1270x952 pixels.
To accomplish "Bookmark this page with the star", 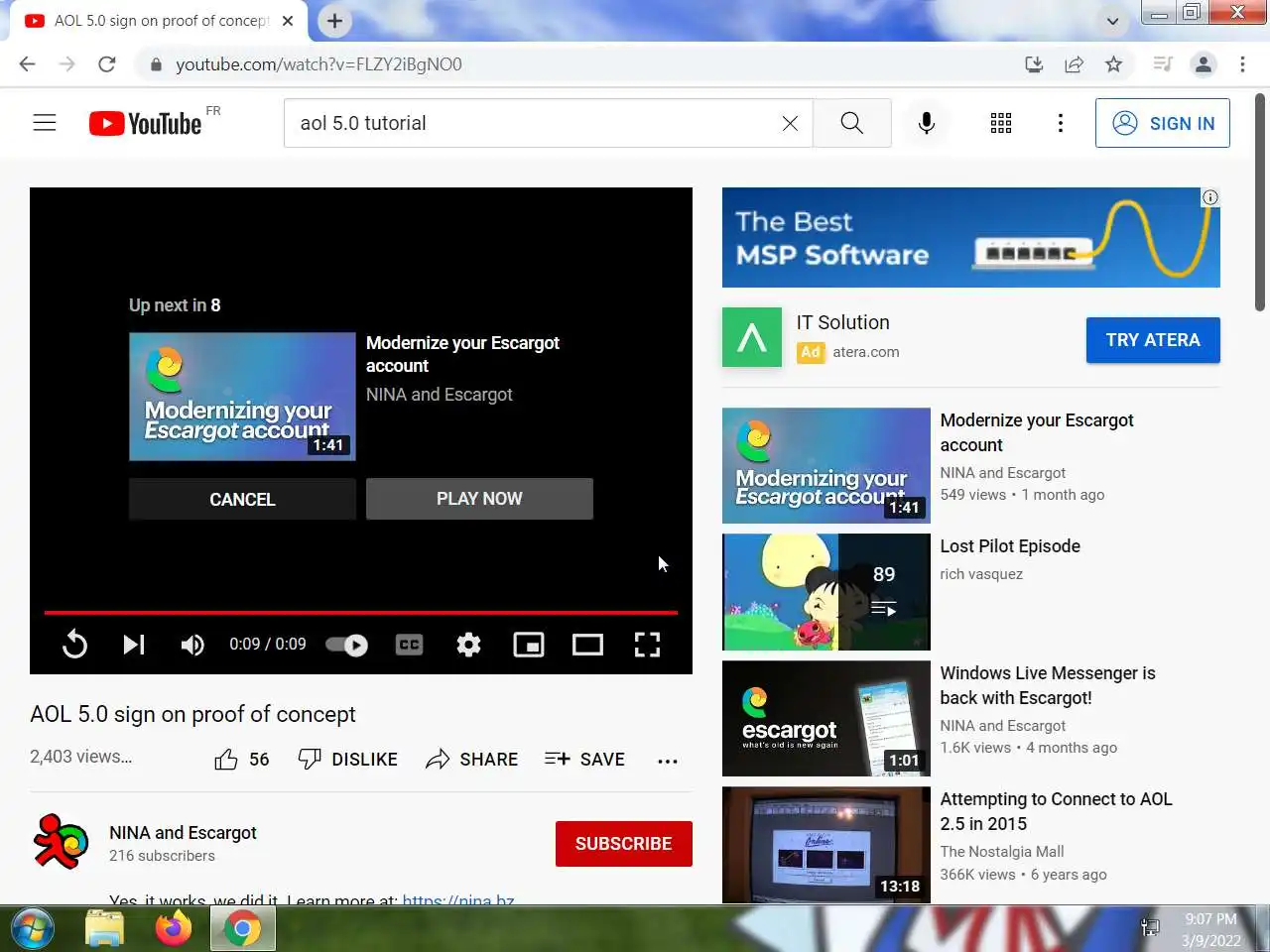I will pyautogui.click(x=1113, y=64).
